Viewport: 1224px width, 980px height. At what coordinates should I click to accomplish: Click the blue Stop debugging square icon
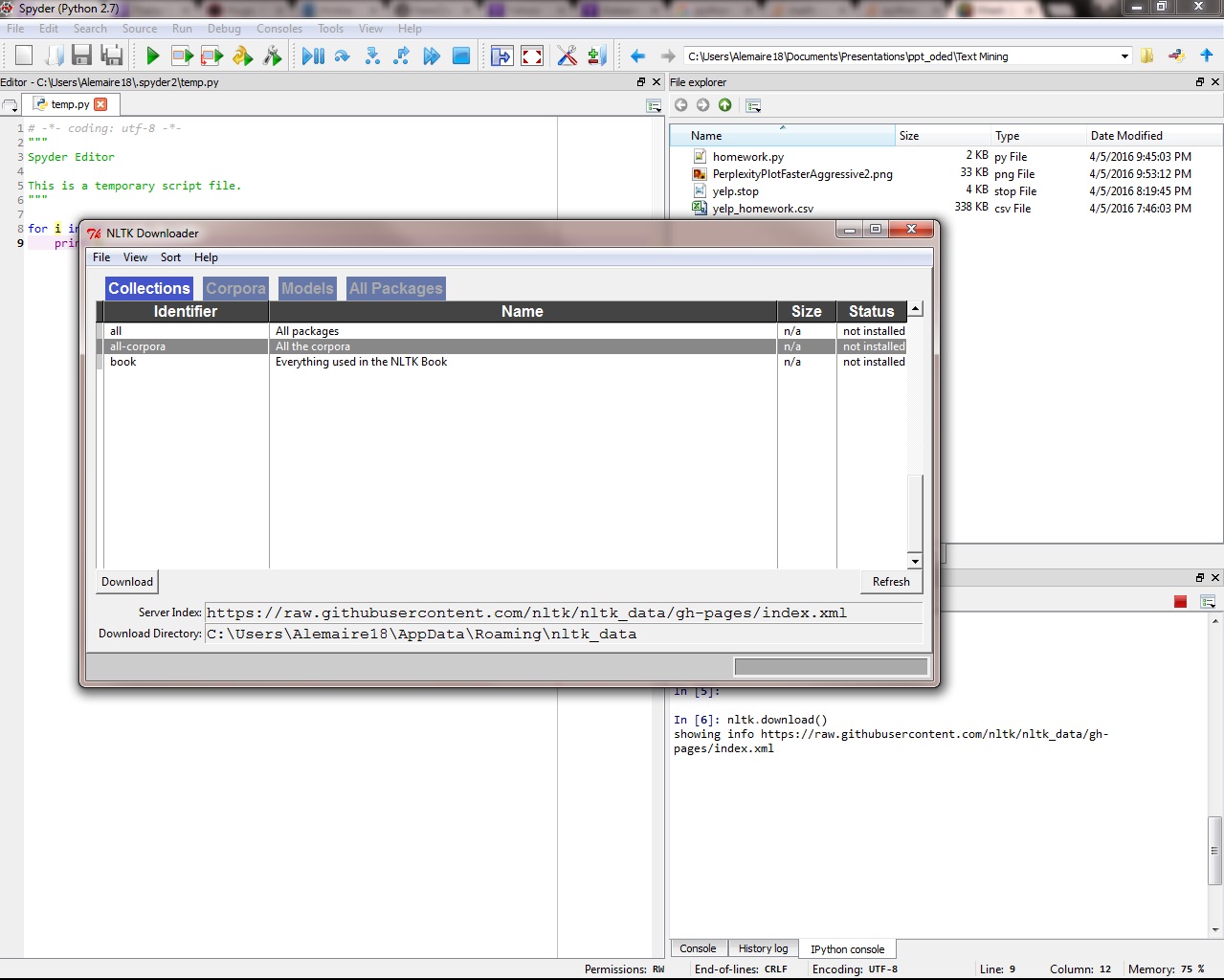click(461, 56)
